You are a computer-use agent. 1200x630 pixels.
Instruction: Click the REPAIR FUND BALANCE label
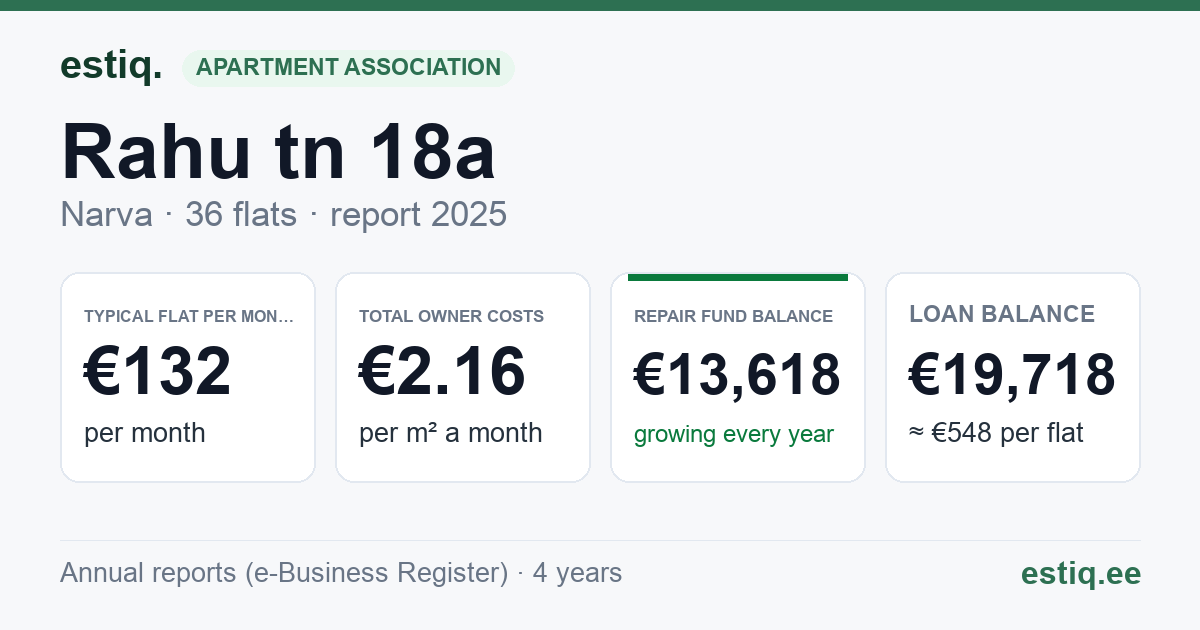coord(733,316)
